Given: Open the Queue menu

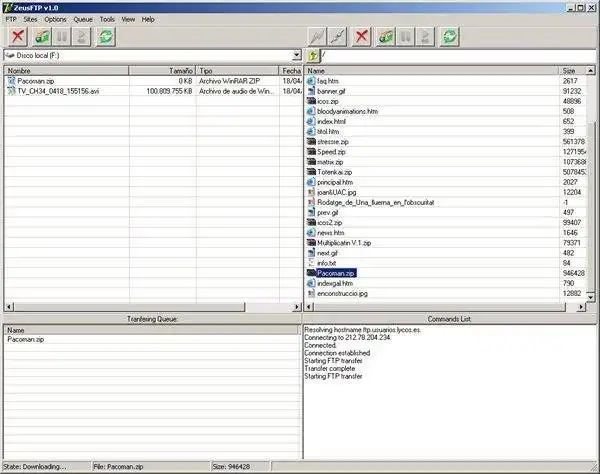Looking at the screenshot, I should click(x=83, y=19).
